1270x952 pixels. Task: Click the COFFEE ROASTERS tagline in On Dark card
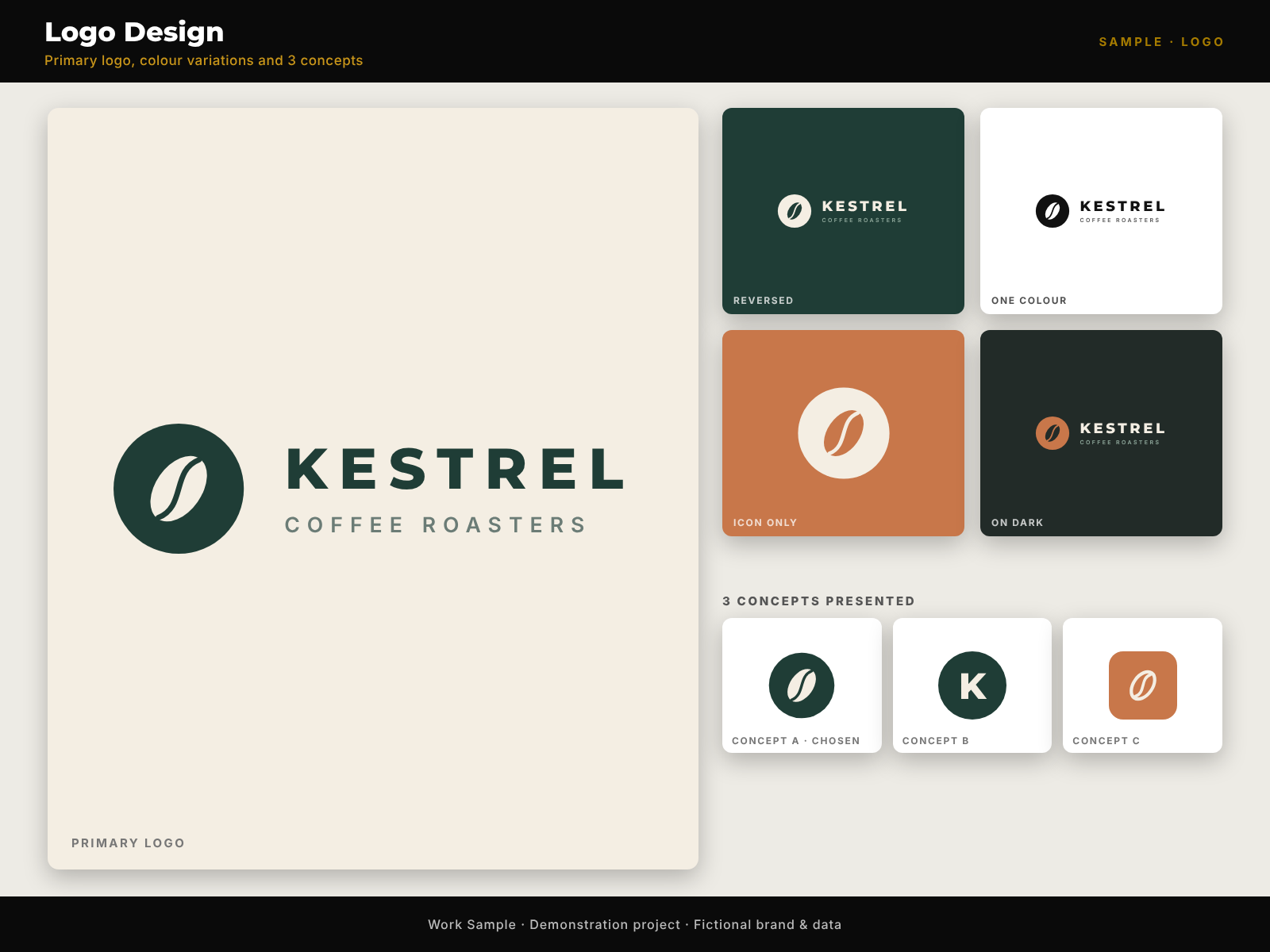pyautogui.click(x=1120, y=443)
